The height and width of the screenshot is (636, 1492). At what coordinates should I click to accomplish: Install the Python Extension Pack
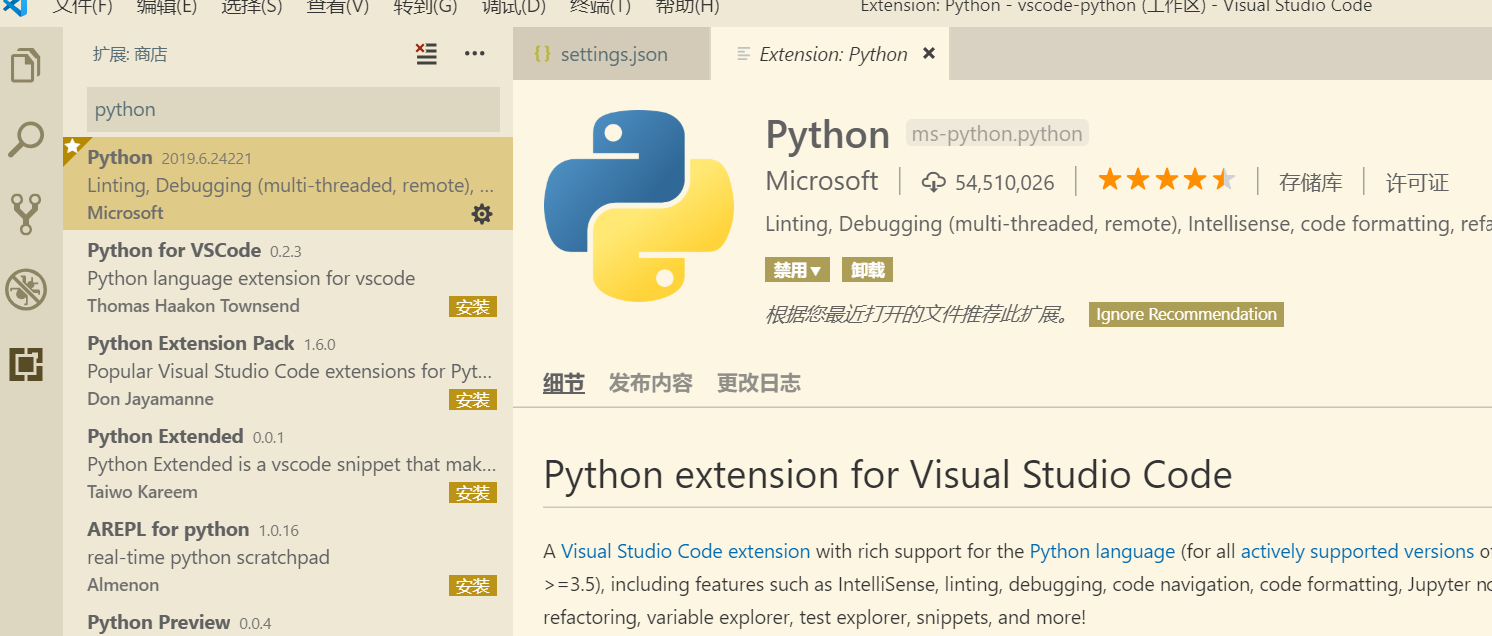click(473, 399)
